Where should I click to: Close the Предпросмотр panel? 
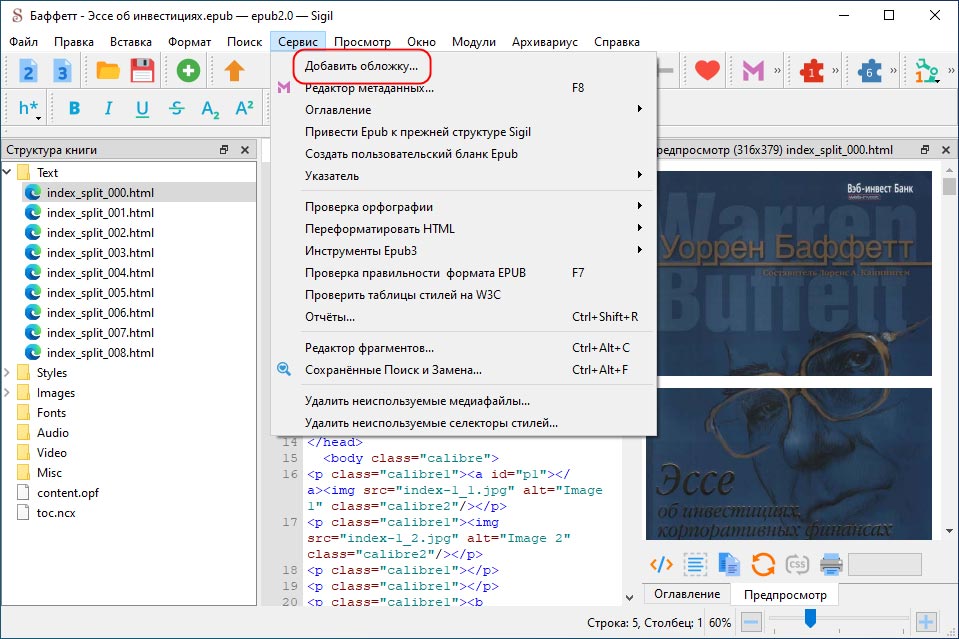(x=946, y=150)
